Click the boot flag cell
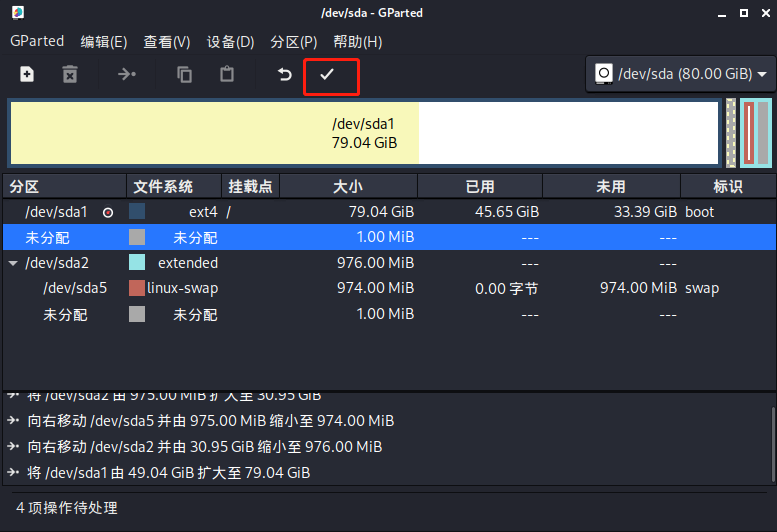This screenshot has width=777, height=532. [699, 212]
